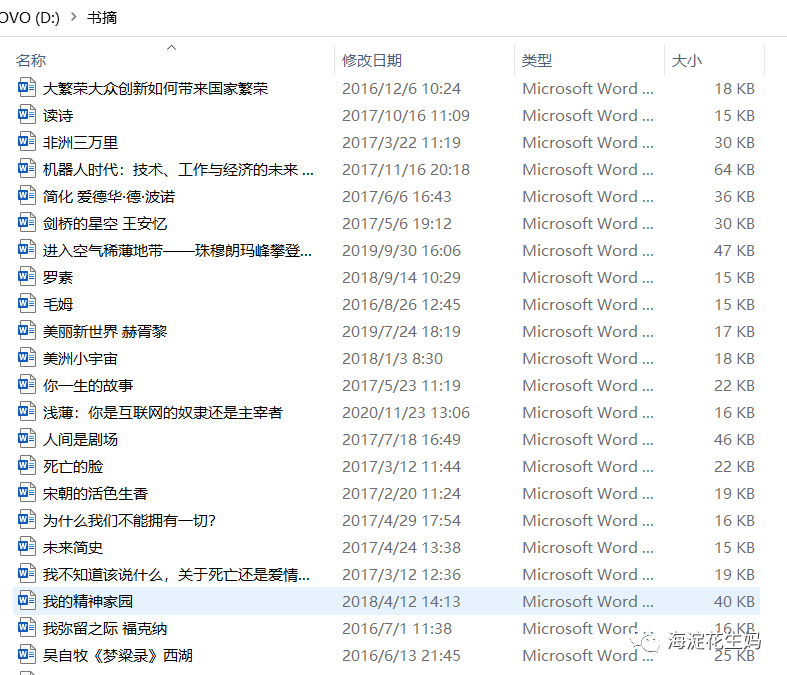Select file 简化 爱德华·德·波诺

(x=109, y=197)
